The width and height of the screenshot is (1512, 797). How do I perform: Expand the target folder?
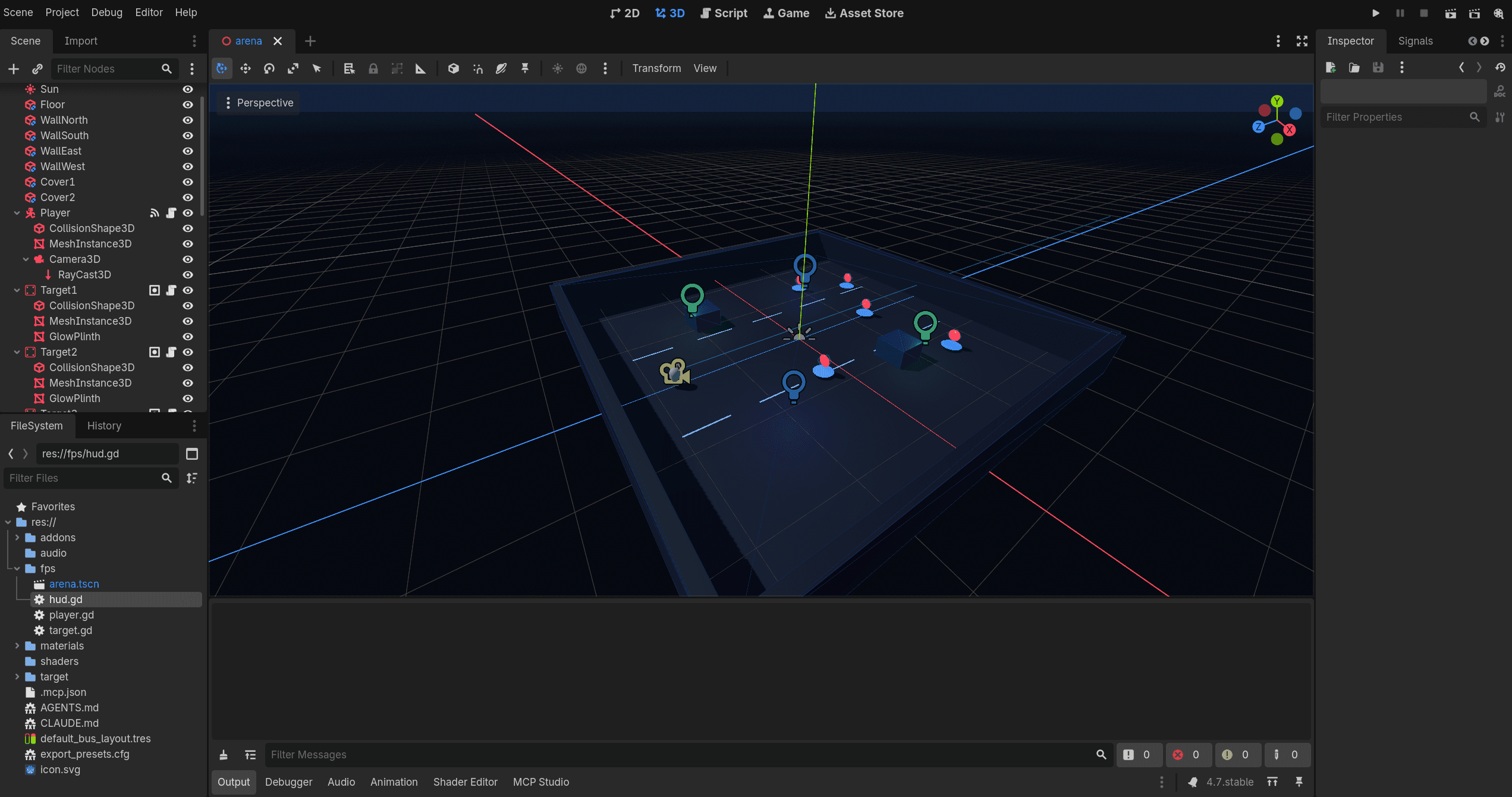click(x=17, y=677)
